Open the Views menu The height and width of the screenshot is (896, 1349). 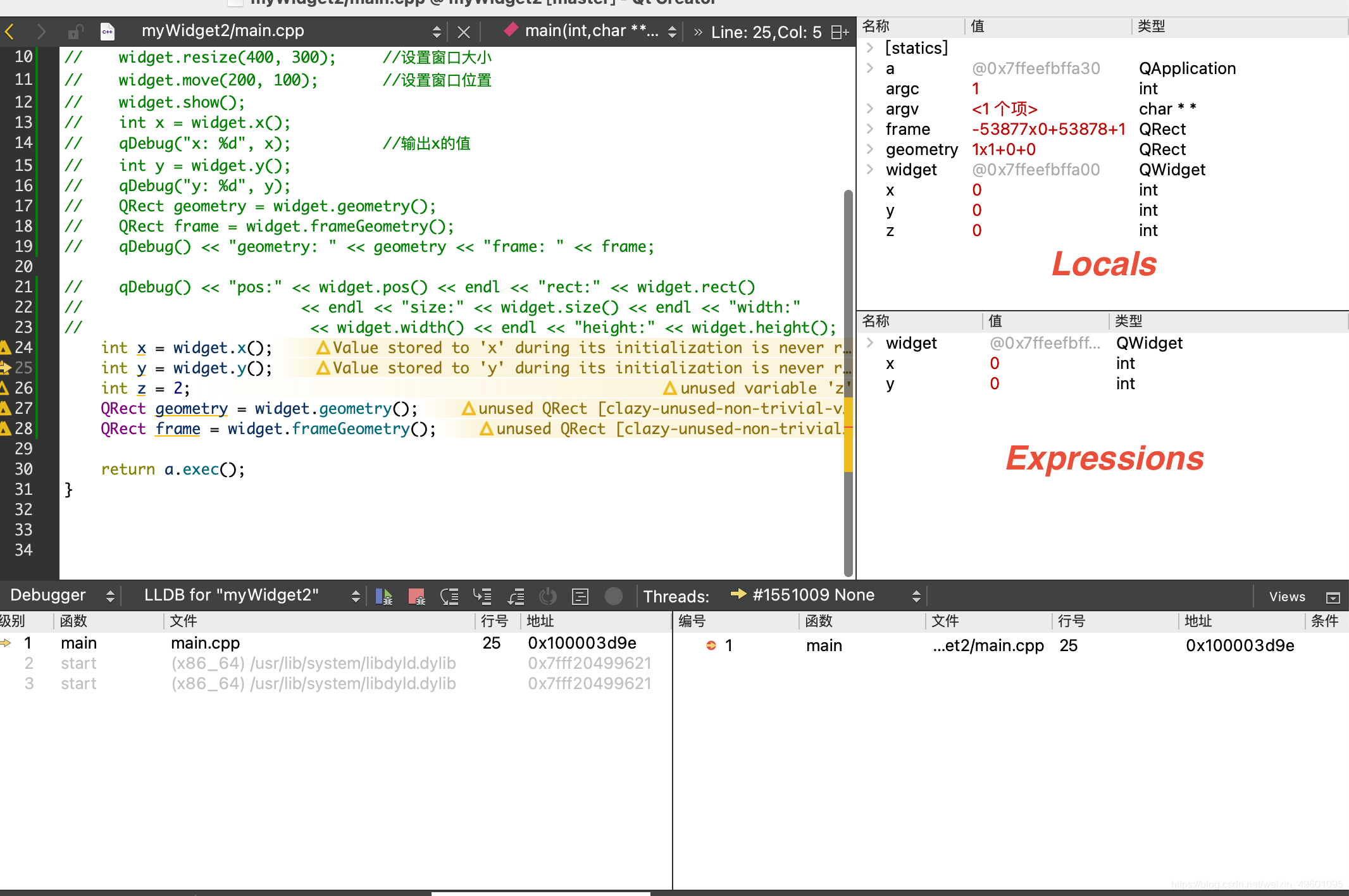[x=1286, y=597]
